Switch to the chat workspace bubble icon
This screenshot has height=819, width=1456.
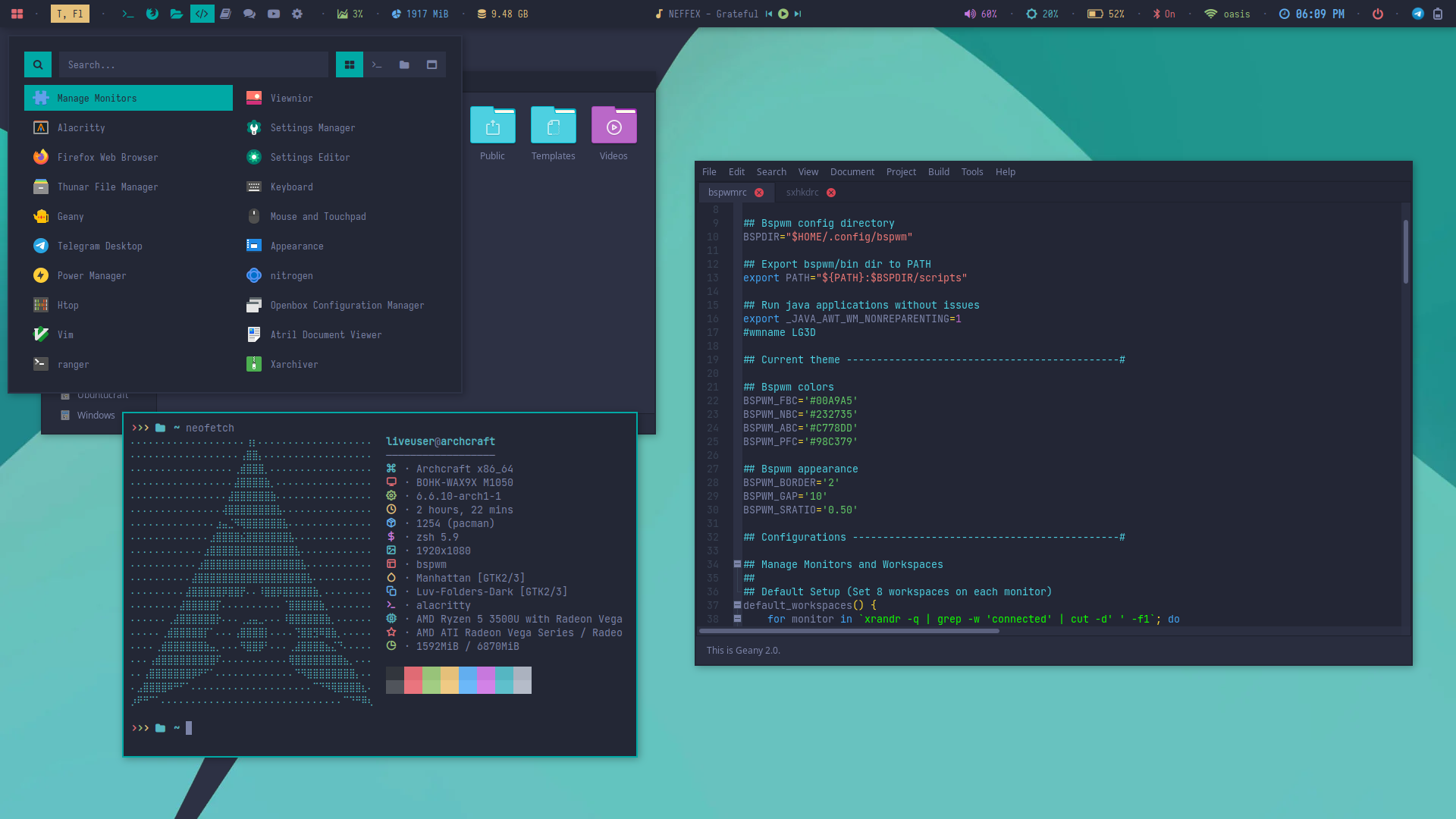point(249,14)
